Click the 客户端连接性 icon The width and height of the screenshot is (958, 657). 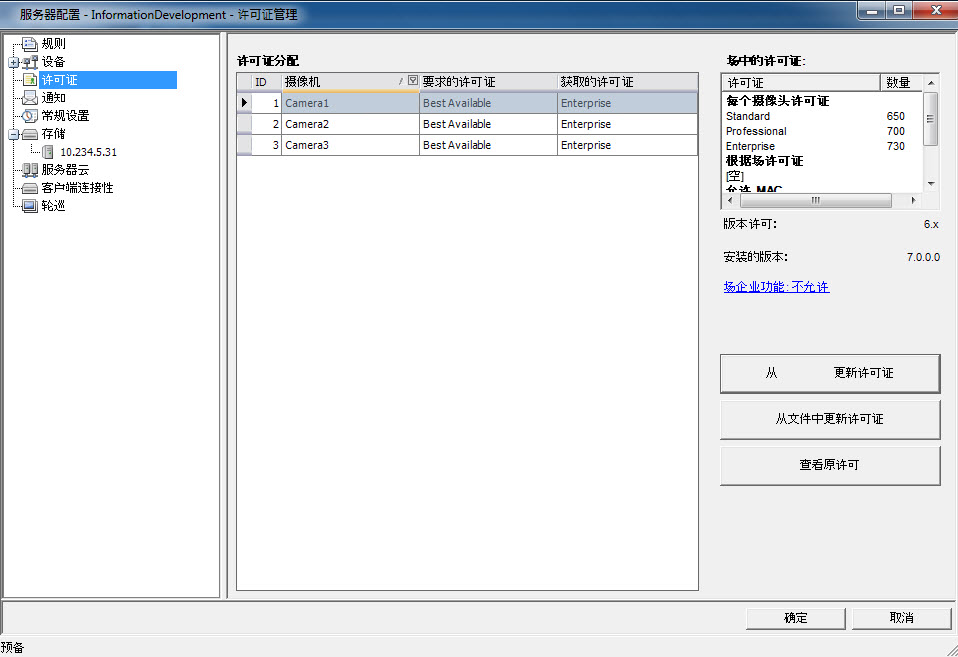click(x=29, y=188)
